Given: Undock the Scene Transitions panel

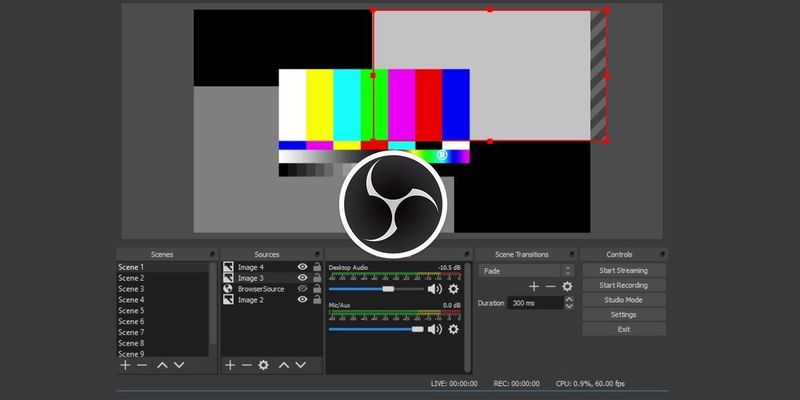Looking at the screenshot, I should 571,254.
